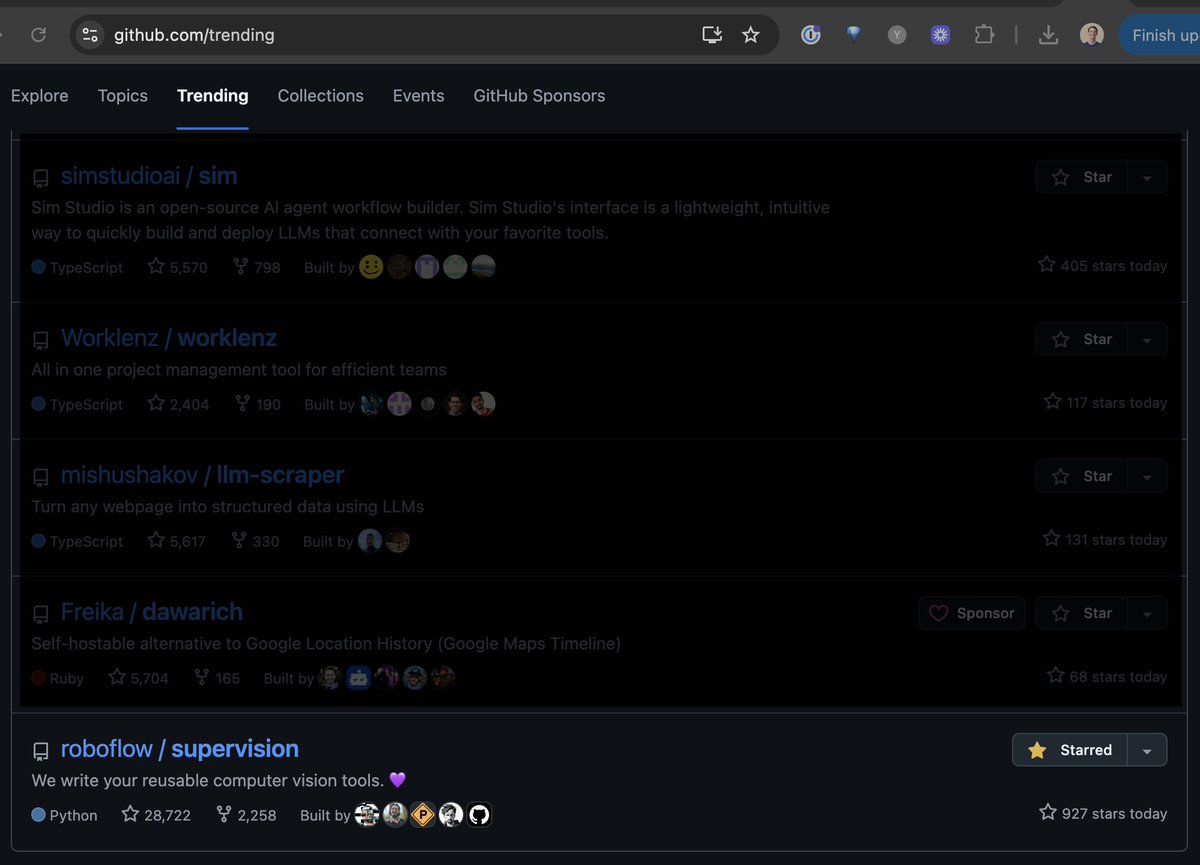
Task: View supervision stargazers count 28,722
Action: coord(156,815)
